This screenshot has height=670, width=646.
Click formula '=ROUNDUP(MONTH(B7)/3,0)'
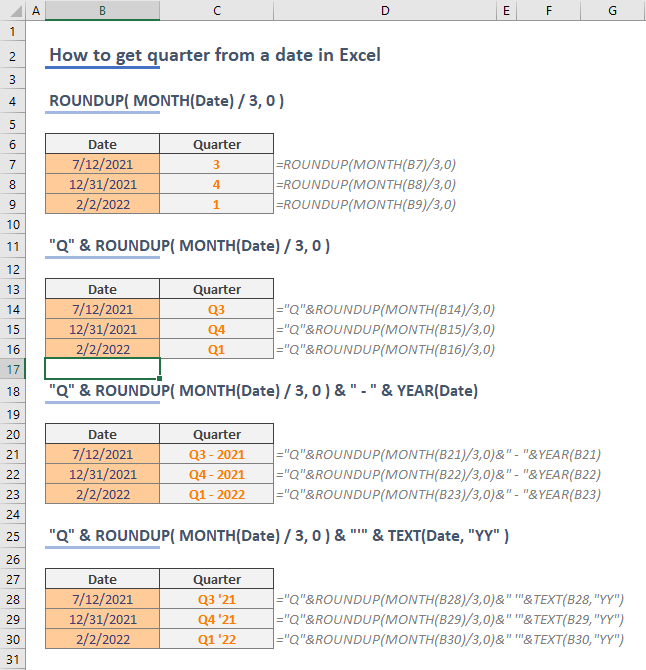366,165
